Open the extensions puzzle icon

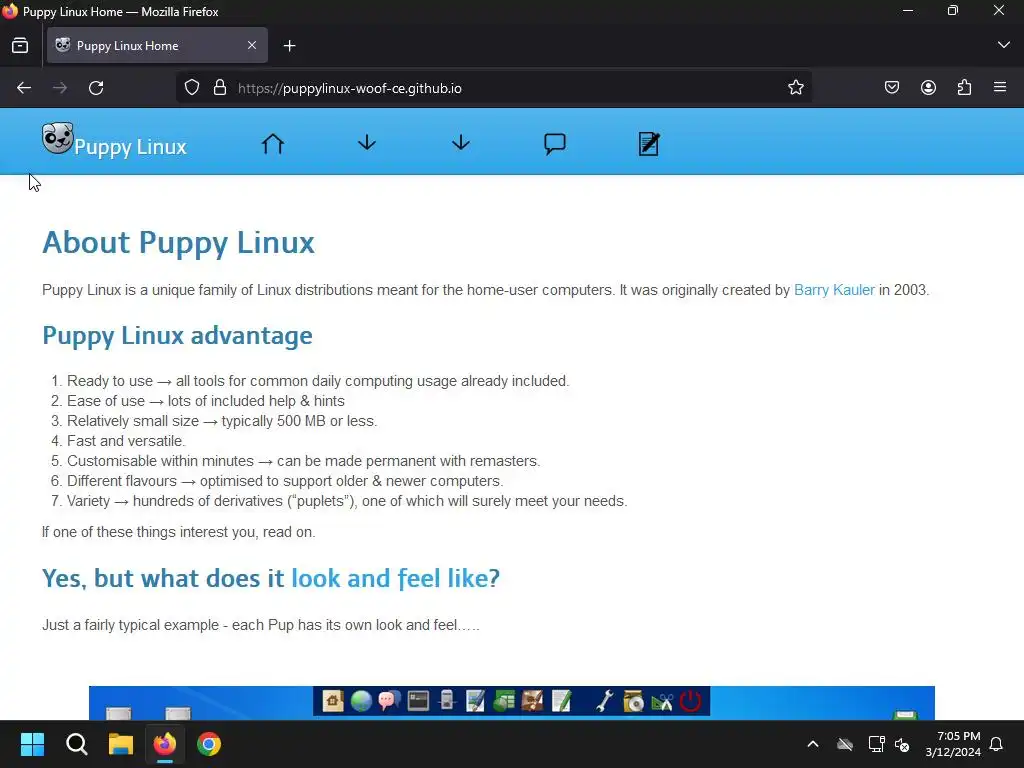[964, 88]
